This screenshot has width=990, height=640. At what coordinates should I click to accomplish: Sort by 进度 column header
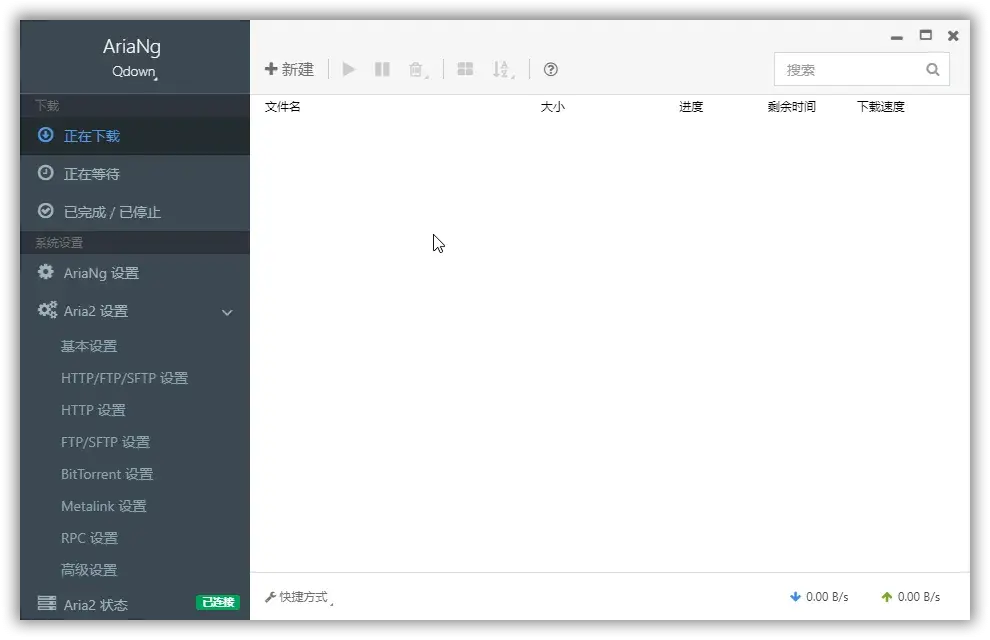tap(691, 107)
